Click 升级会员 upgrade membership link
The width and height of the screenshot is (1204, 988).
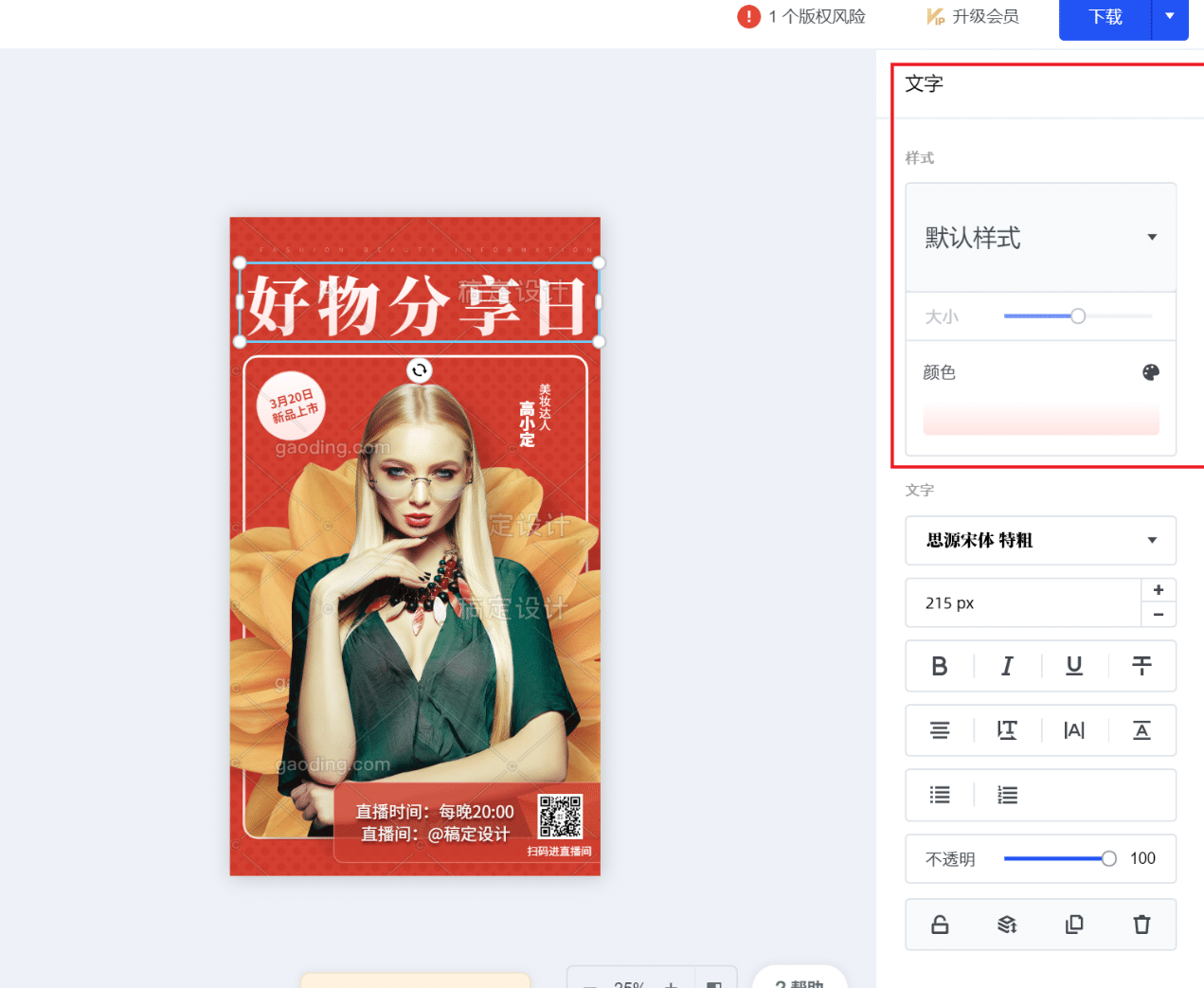click(x=985, y=16)
